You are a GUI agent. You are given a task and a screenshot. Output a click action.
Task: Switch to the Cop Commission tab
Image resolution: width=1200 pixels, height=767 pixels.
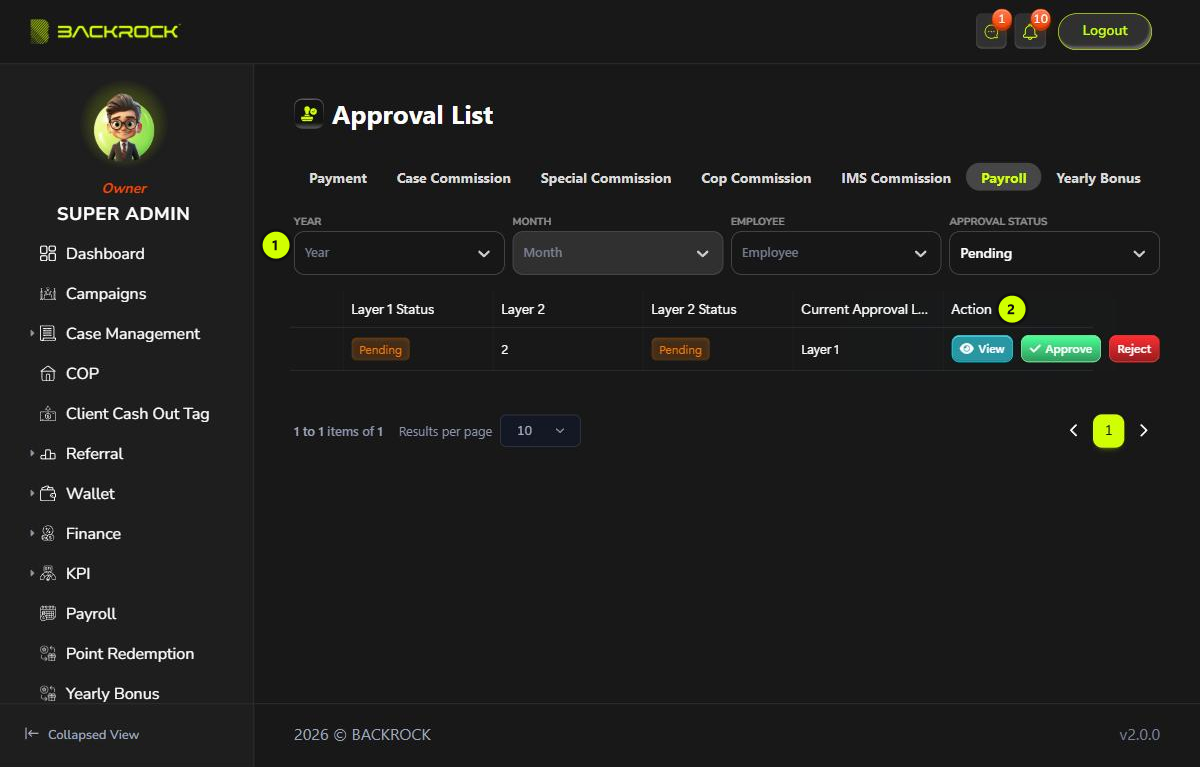[756, 178]
